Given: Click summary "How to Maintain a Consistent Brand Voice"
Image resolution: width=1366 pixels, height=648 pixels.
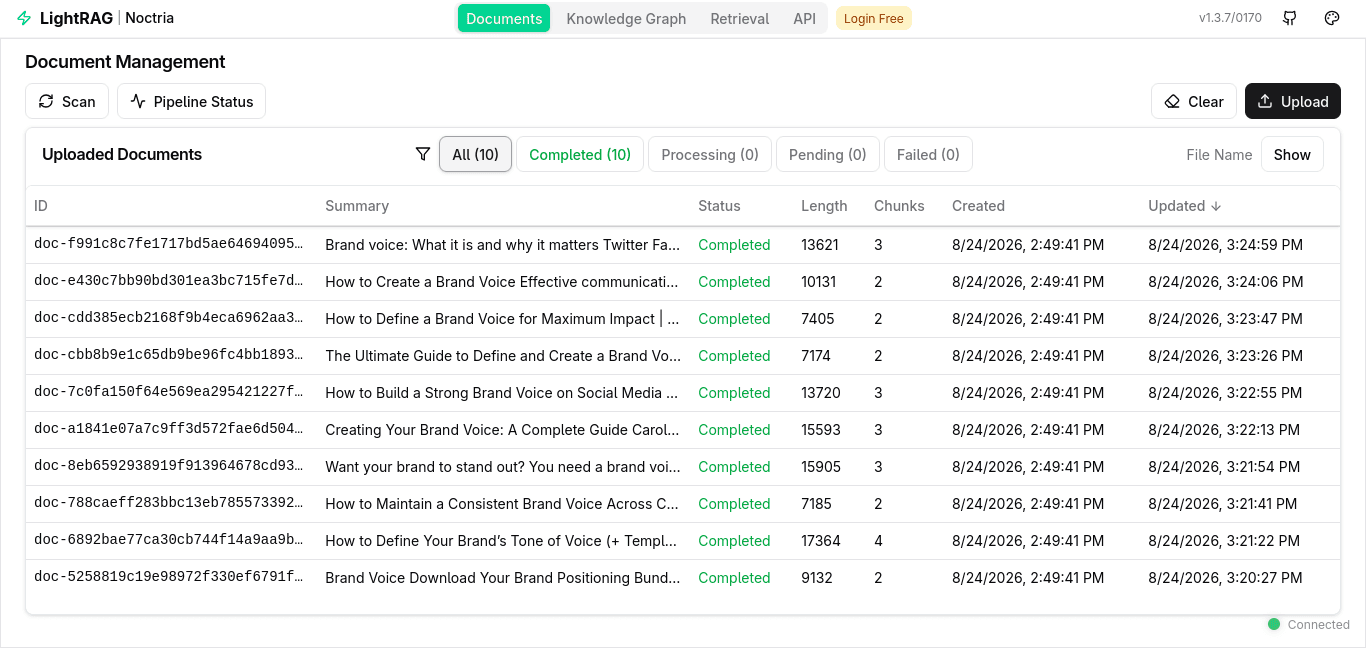Looking at the screenshot, I should coord(502,504).
